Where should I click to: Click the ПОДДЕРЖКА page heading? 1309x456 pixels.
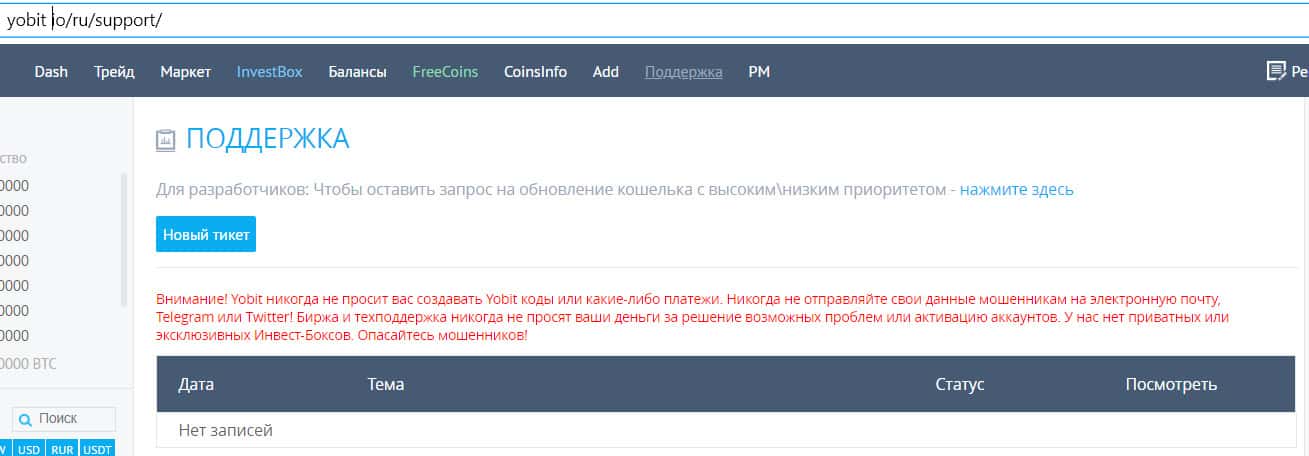267,140
